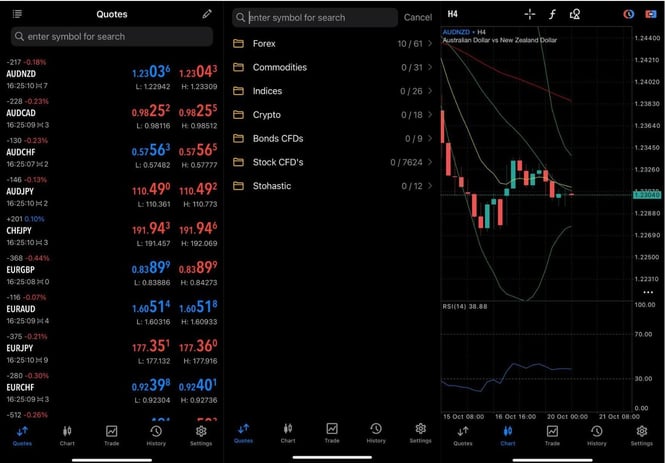Select the EURGBP quote row
The image size is (665, 463).
[x=112, y=270]
